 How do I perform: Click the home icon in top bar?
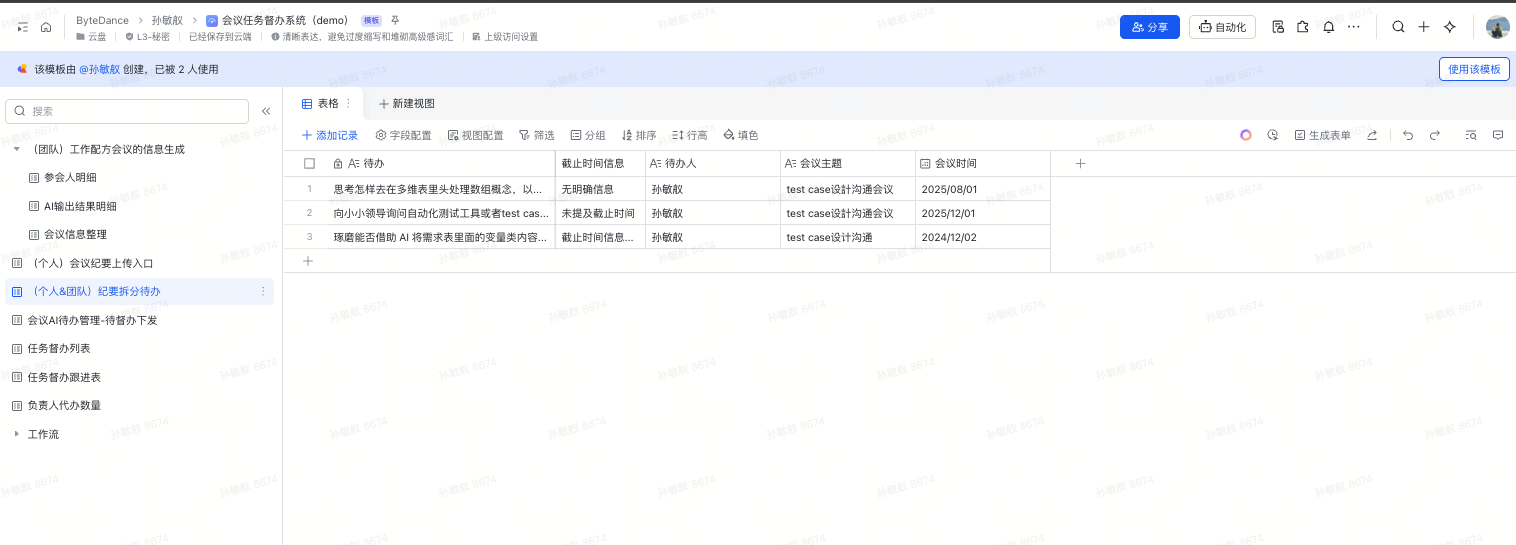click(46, 27)
